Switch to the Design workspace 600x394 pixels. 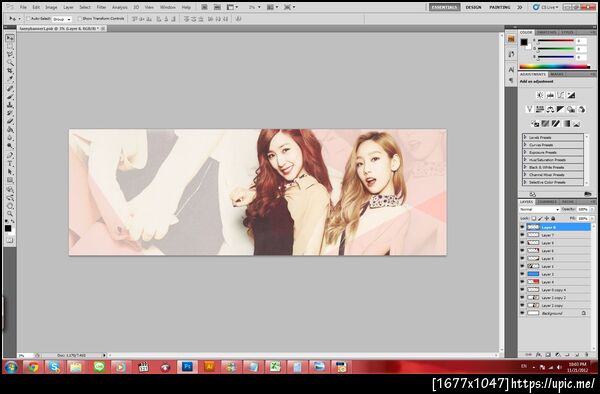point(473,7)
